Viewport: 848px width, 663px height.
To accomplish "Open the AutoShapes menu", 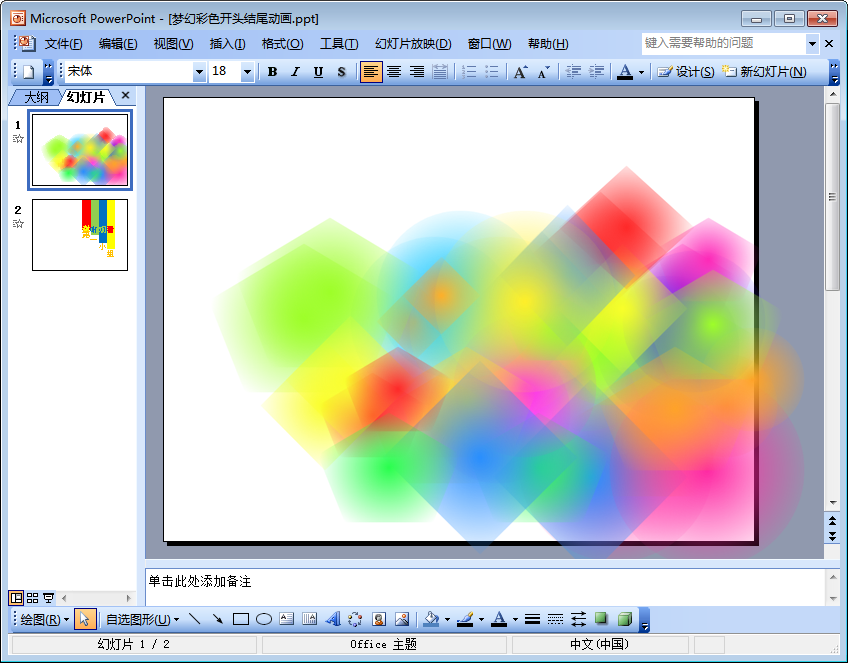I will click(142, 619).
